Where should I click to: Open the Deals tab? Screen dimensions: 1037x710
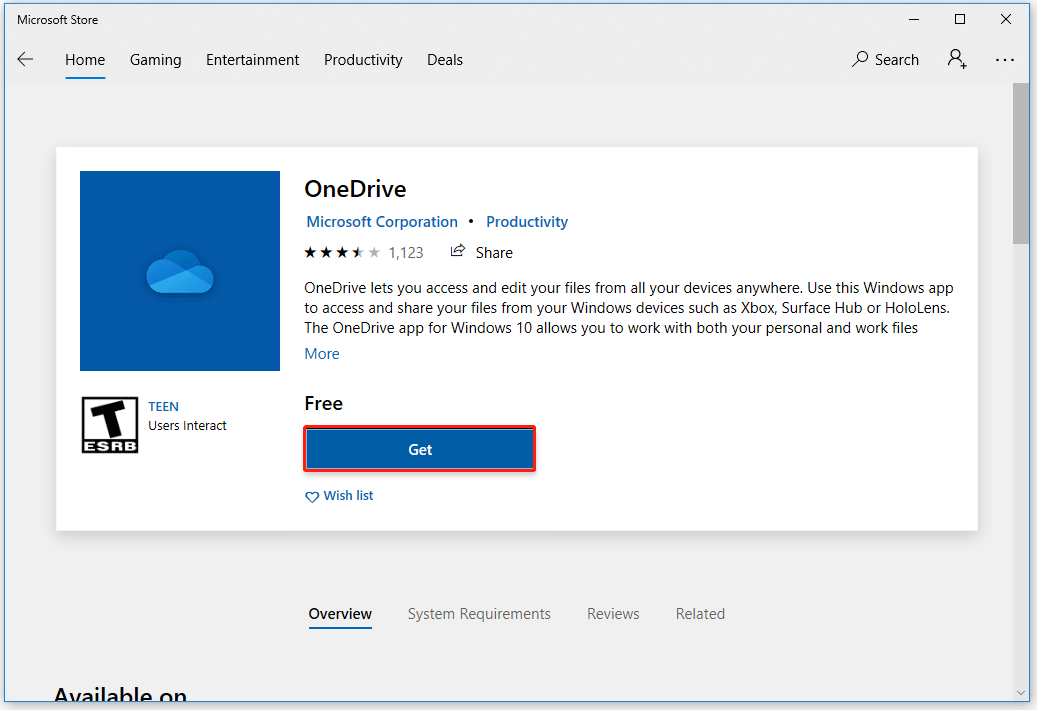pyautogui.click(x=445, y=60)
